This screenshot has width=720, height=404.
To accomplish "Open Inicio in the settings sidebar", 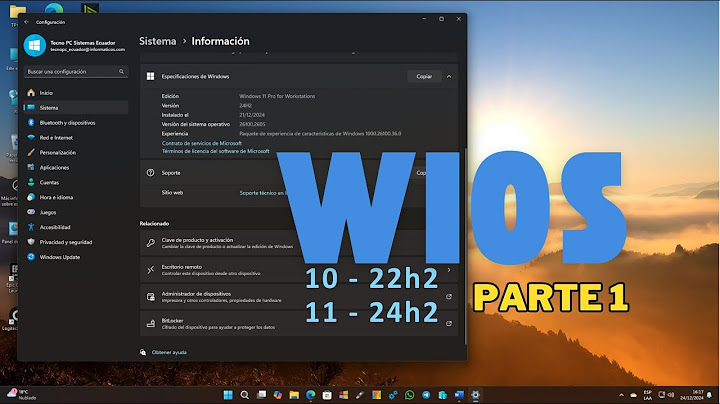I will 76,93.
